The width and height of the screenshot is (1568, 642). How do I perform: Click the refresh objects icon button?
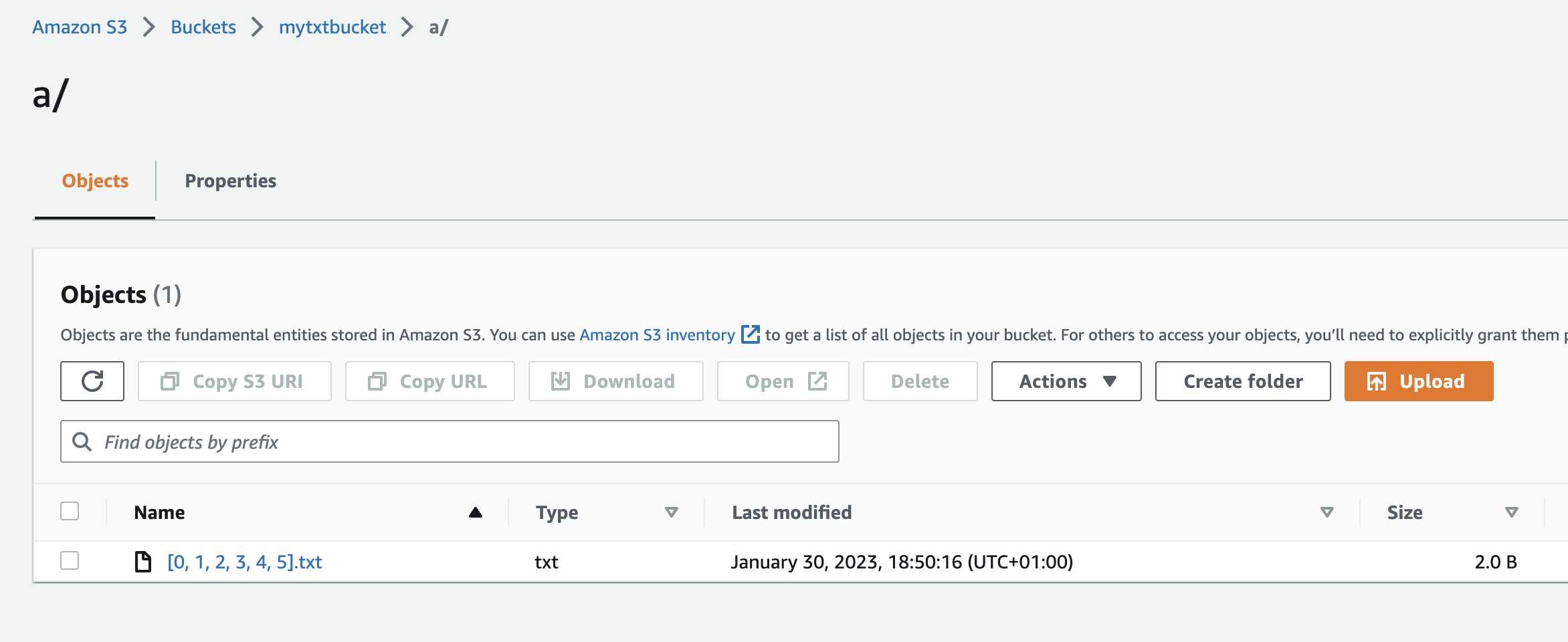coord(92,381)
